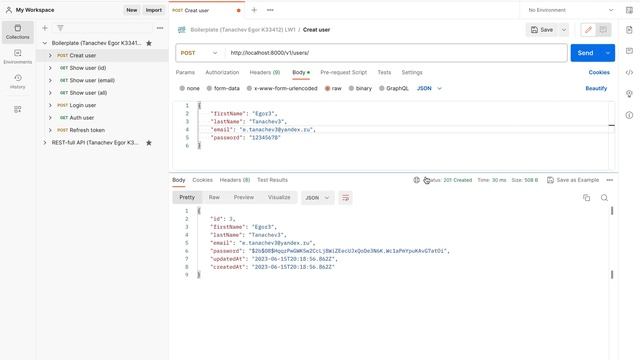Open the environment quick look icon
Screen dimensions: 640x360
pyautogui.click(x=629, y=10)
